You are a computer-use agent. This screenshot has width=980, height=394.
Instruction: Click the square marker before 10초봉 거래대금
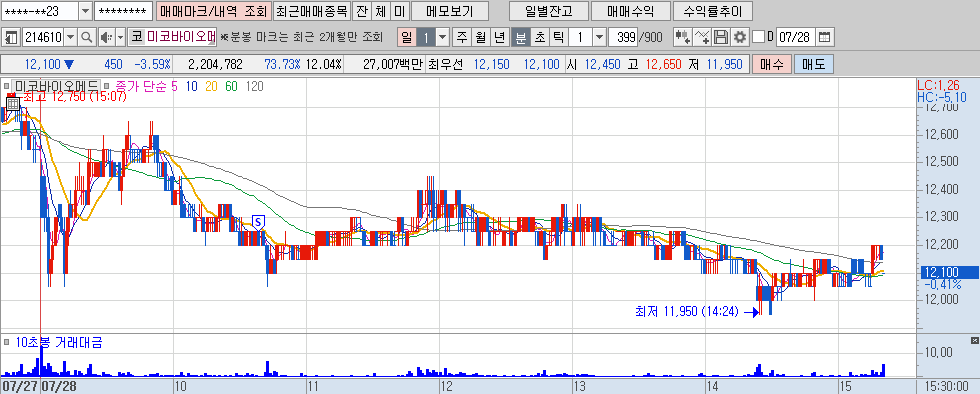coord(6,342)
